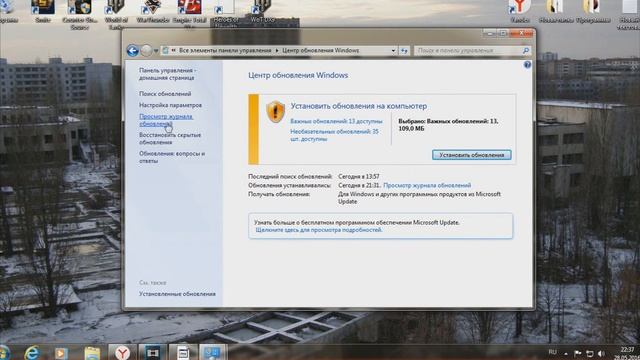The image size is (640, 360).
Task: Click the network tray icon
Action: 589,353
